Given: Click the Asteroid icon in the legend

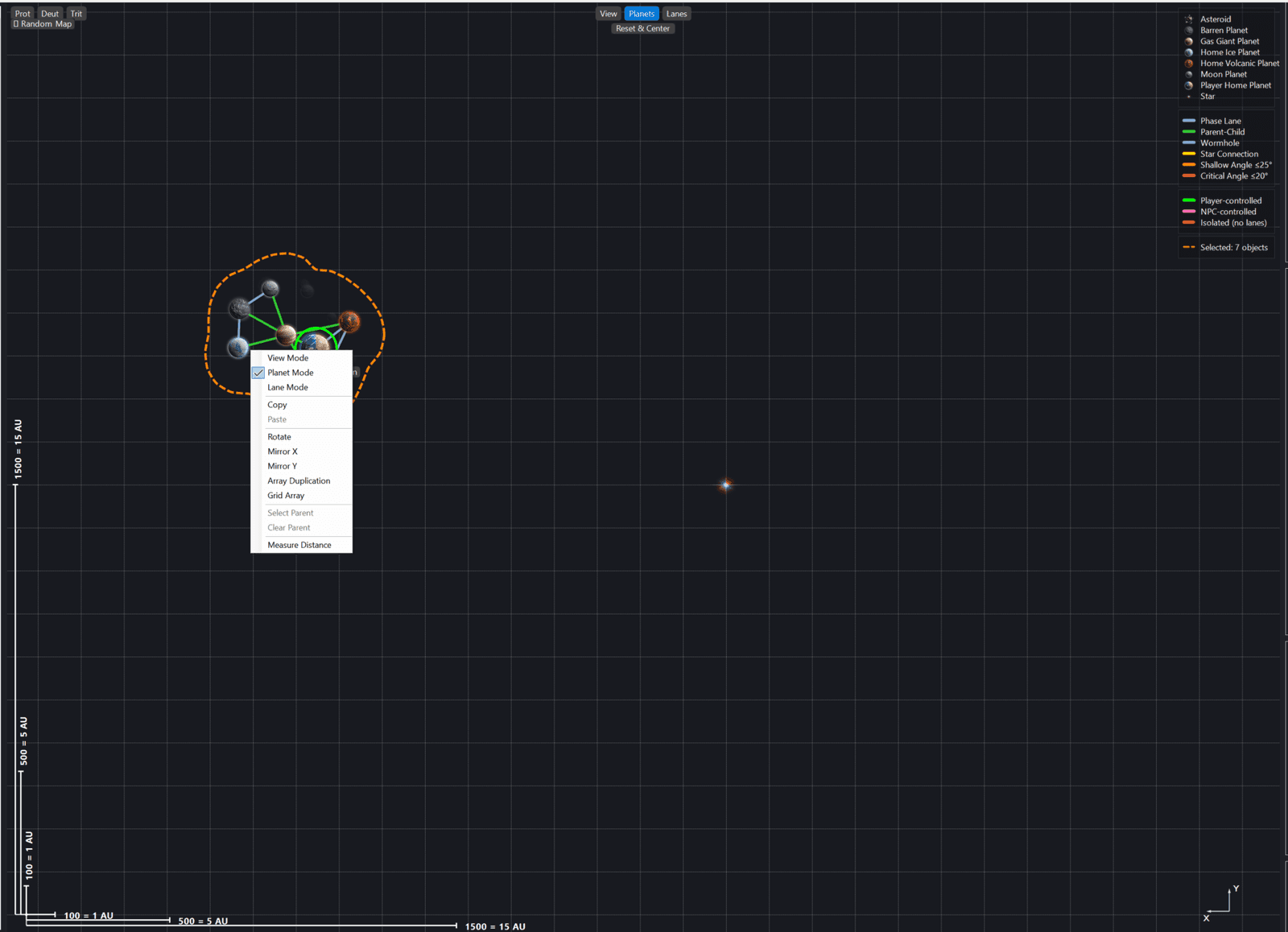Looking at the screenshot, I should [x=1189, y=19].
